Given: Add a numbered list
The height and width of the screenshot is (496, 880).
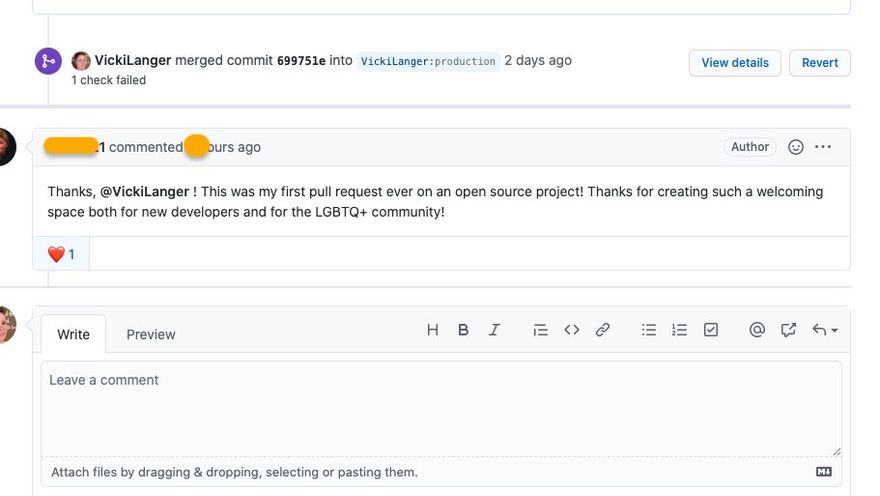Looking at the screenshot, I should [x=679, y=330].
